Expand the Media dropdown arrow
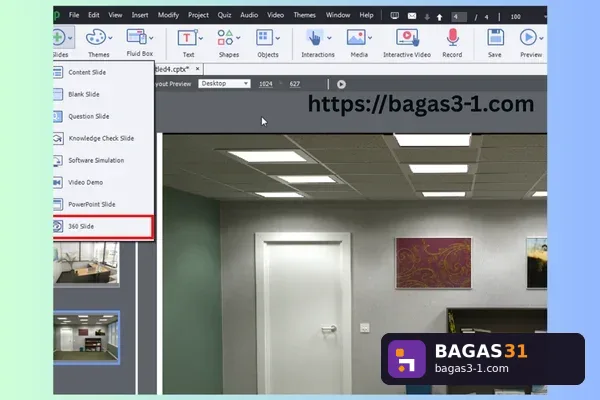The height and width of the screenshot is (400, 600). 370,38
